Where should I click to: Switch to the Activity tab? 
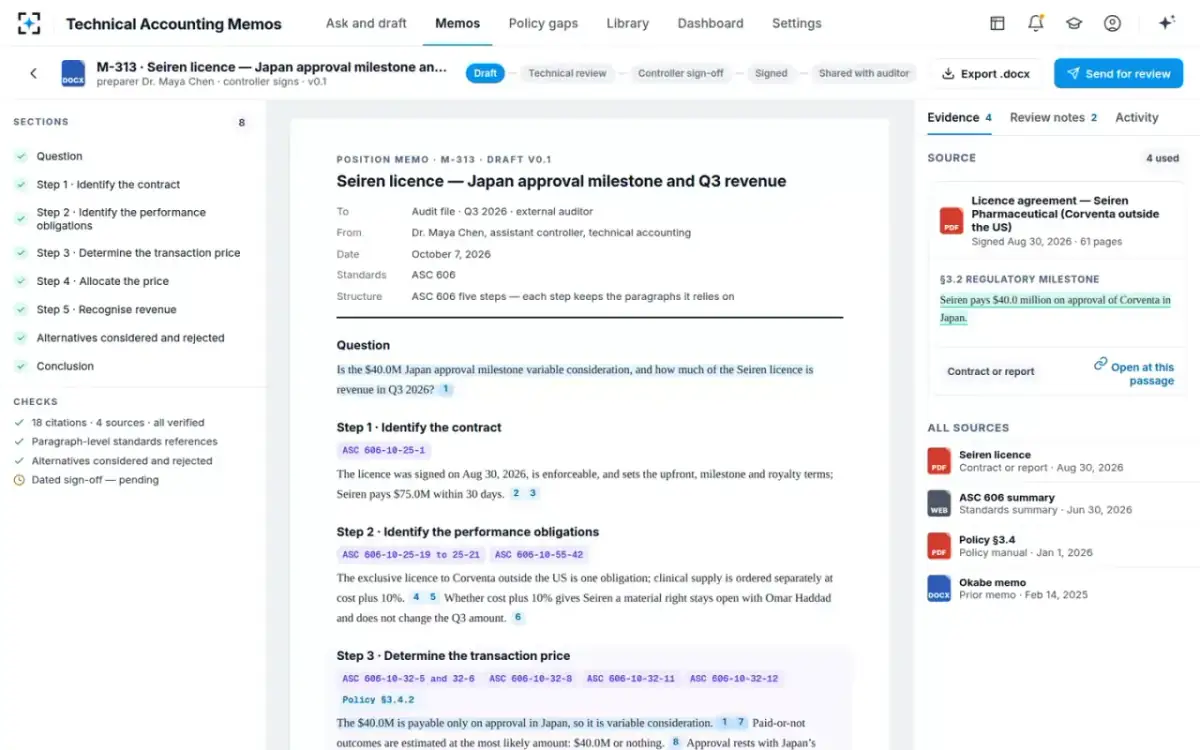tap(1137, 117)
